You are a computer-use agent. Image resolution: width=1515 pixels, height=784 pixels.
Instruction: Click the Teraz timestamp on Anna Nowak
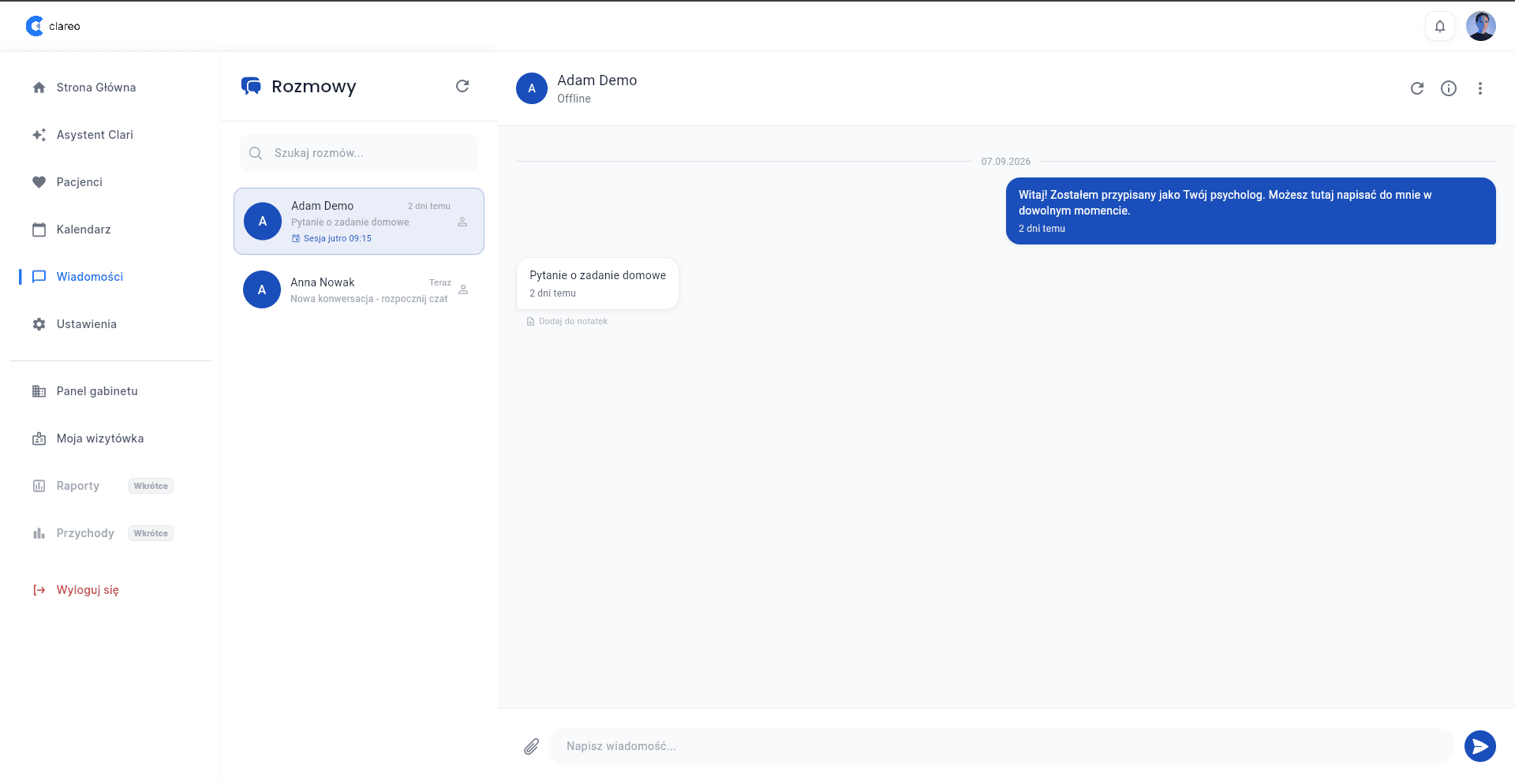point(440,282)
